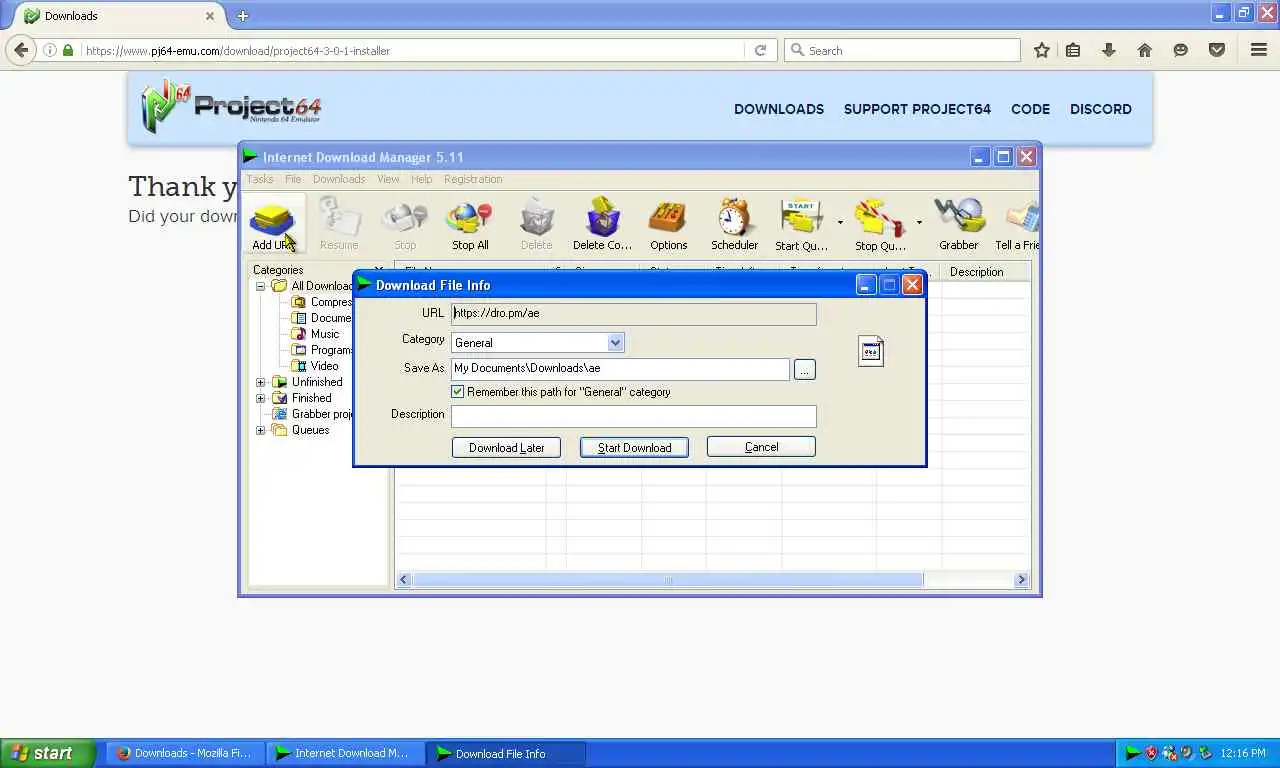Click the Start Download button

pos(634,447)
